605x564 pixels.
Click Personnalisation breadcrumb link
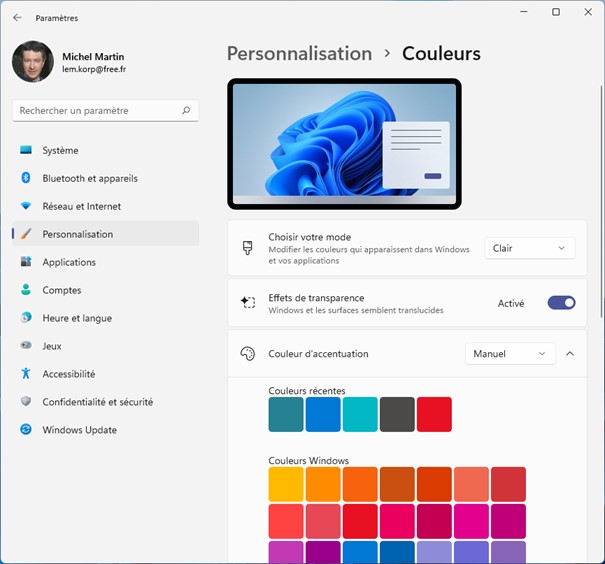[299, 54]
